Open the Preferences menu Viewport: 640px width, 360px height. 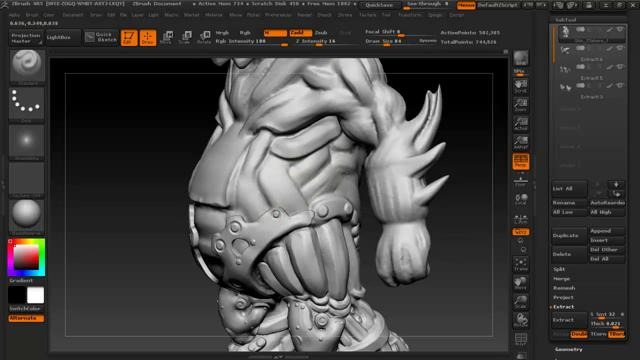[x=278, y=15]
